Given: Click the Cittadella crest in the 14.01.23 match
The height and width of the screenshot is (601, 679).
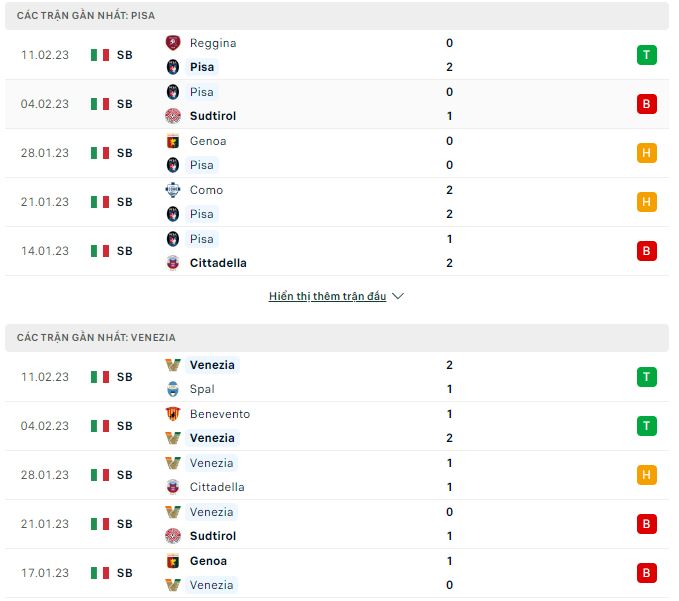Looking at the screenshot, I should click(x=173, y=263).
